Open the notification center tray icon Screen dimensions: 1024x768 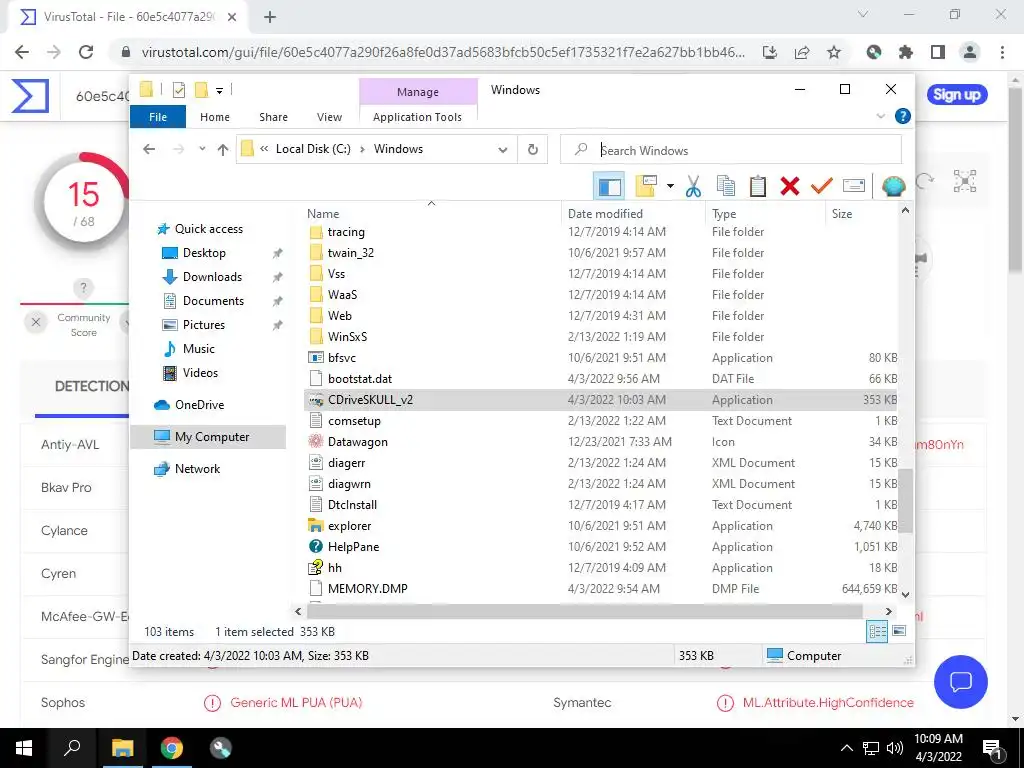tap(992, 748)
